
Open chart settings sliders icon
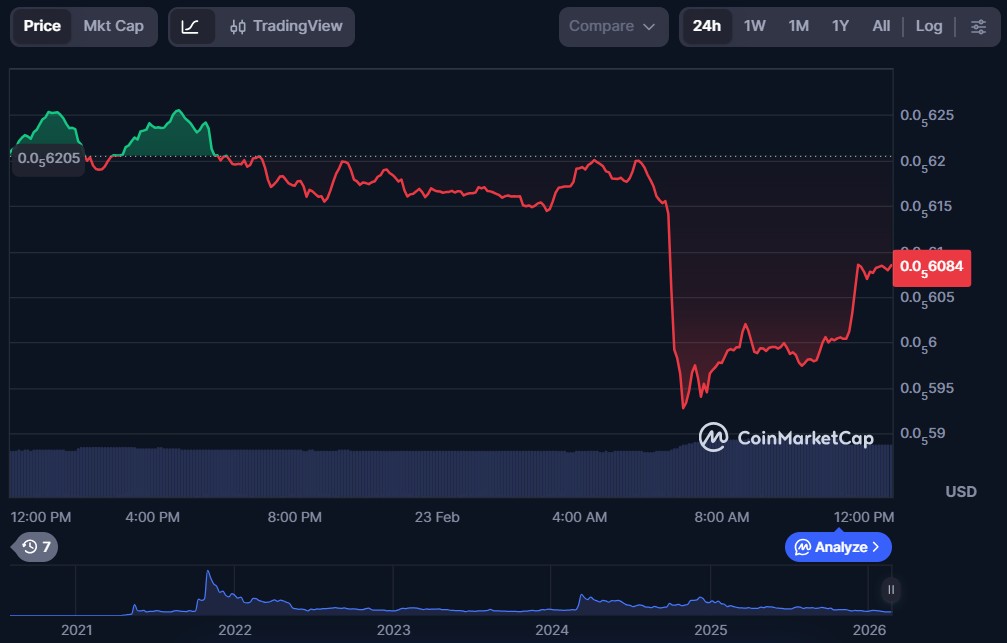(x=978, y=27)
